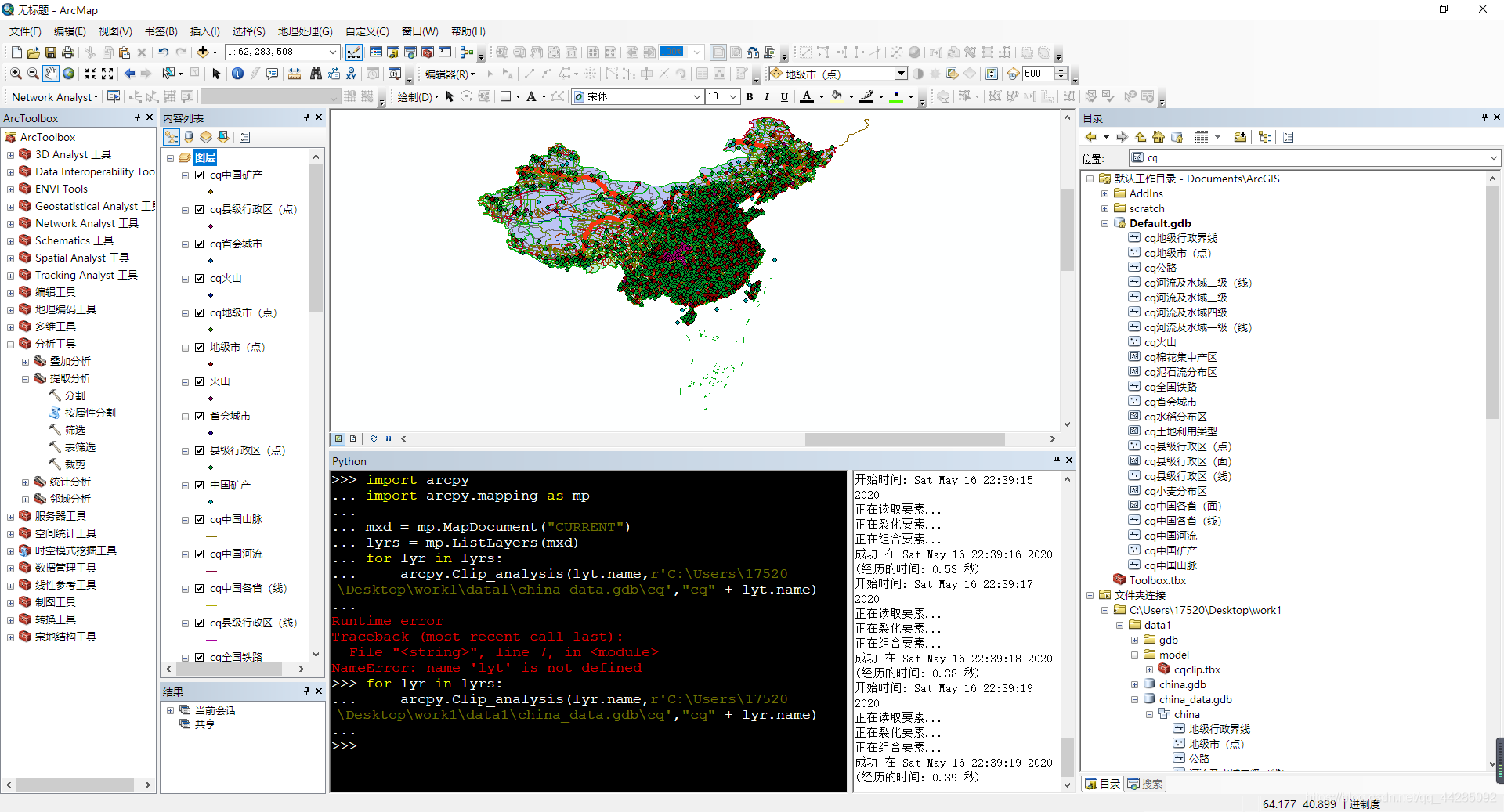Toggle the cq火山 layer checkbox
The image size is (1504, 812).
coord(200,279)
